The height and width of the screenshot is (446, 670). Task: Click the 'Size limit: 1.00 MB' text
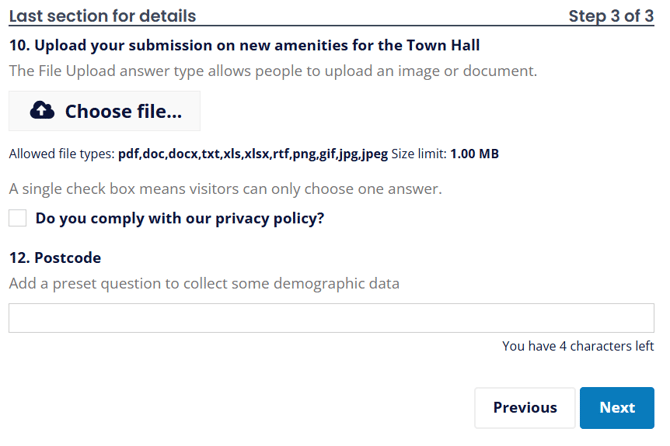(x=445, y=154)
